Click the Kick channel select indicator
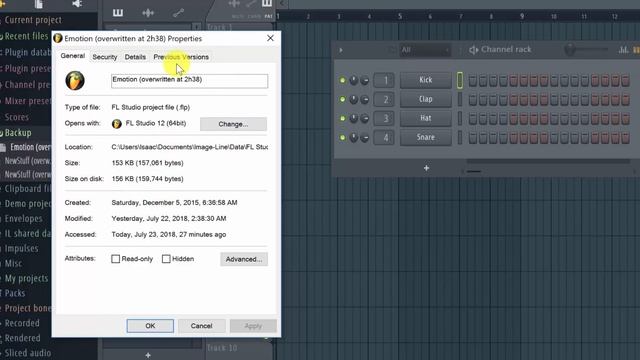Screen dimensions: 640x360 [460, 80]
